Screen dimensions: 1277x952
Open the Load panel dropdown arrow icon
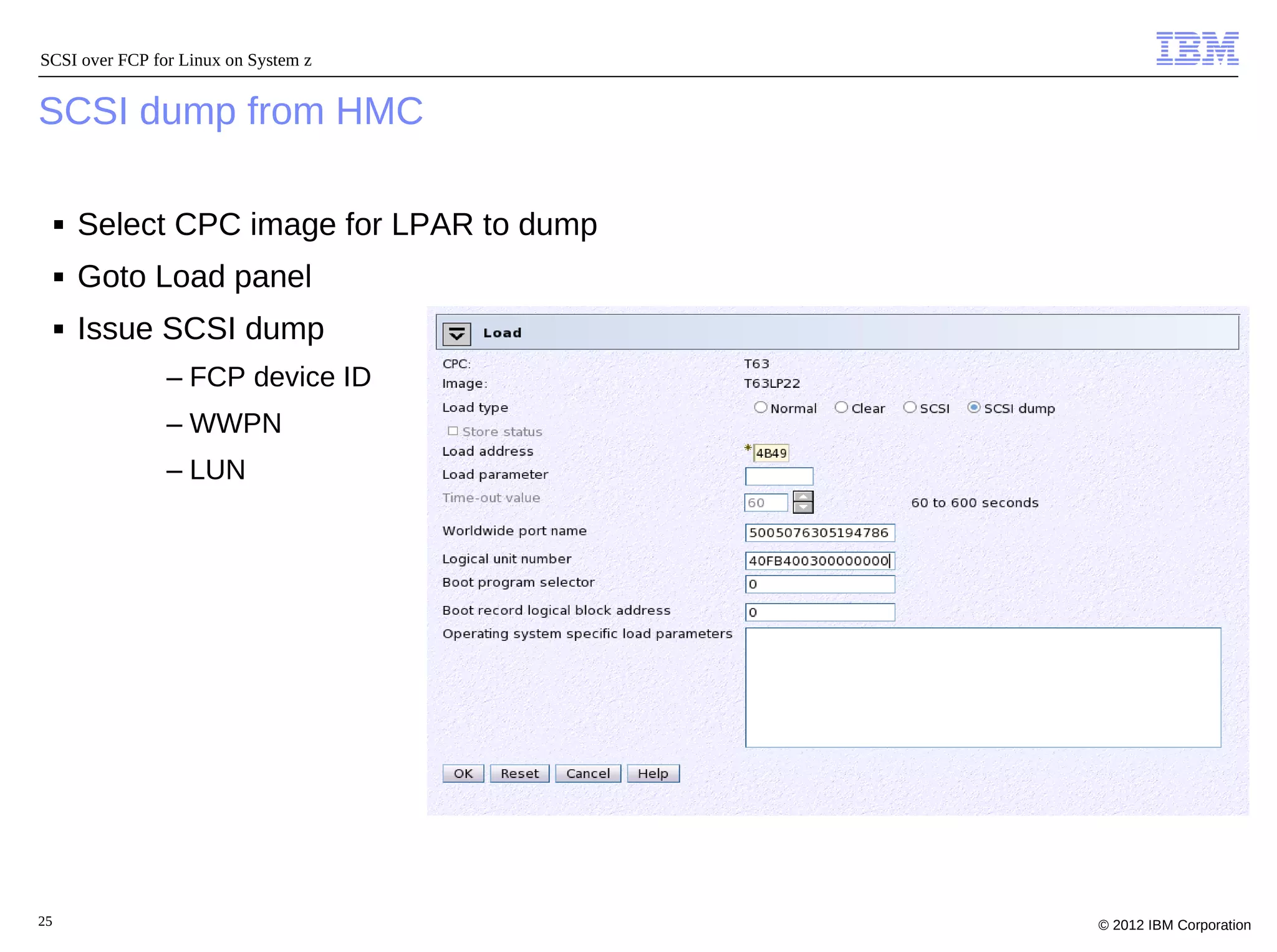tap(456, 334)
